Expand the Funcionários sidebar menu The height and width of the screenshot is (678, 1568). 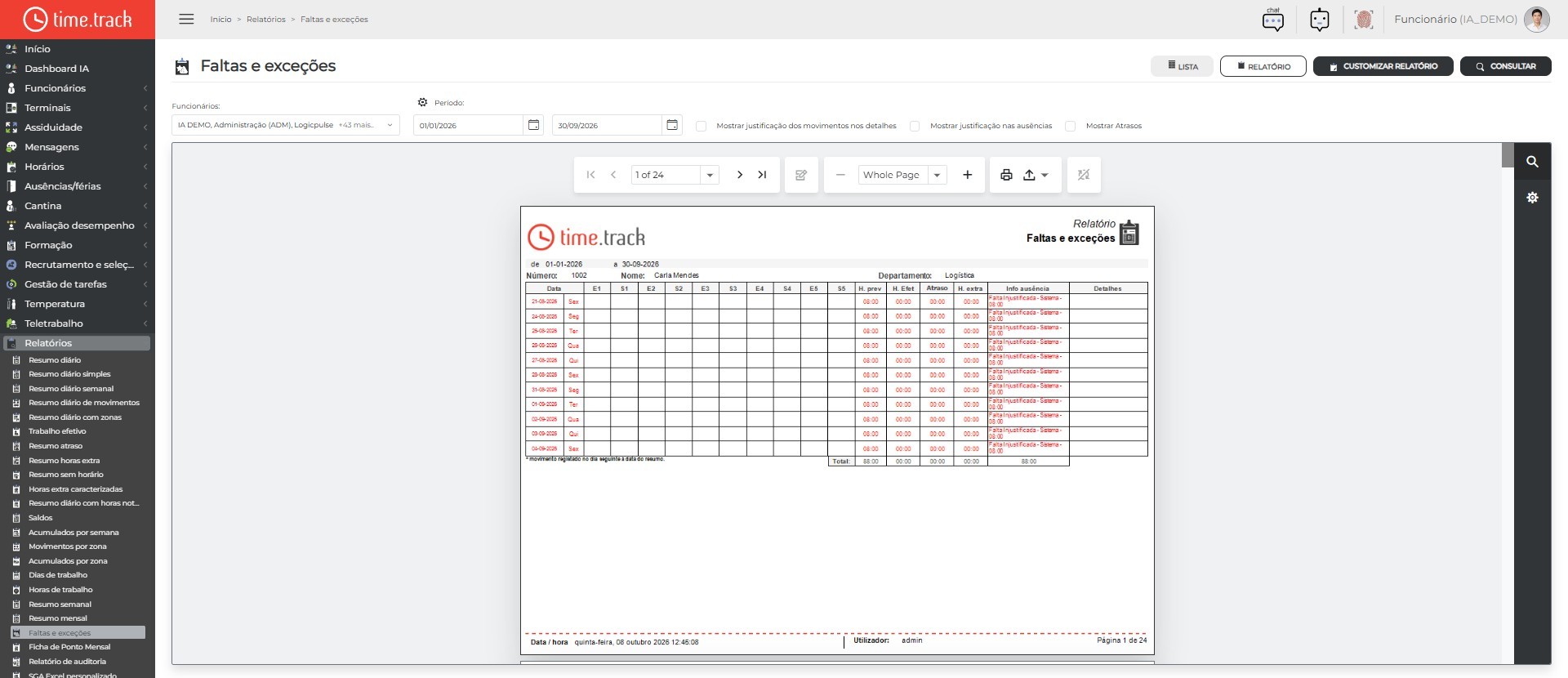coord(78,88)
